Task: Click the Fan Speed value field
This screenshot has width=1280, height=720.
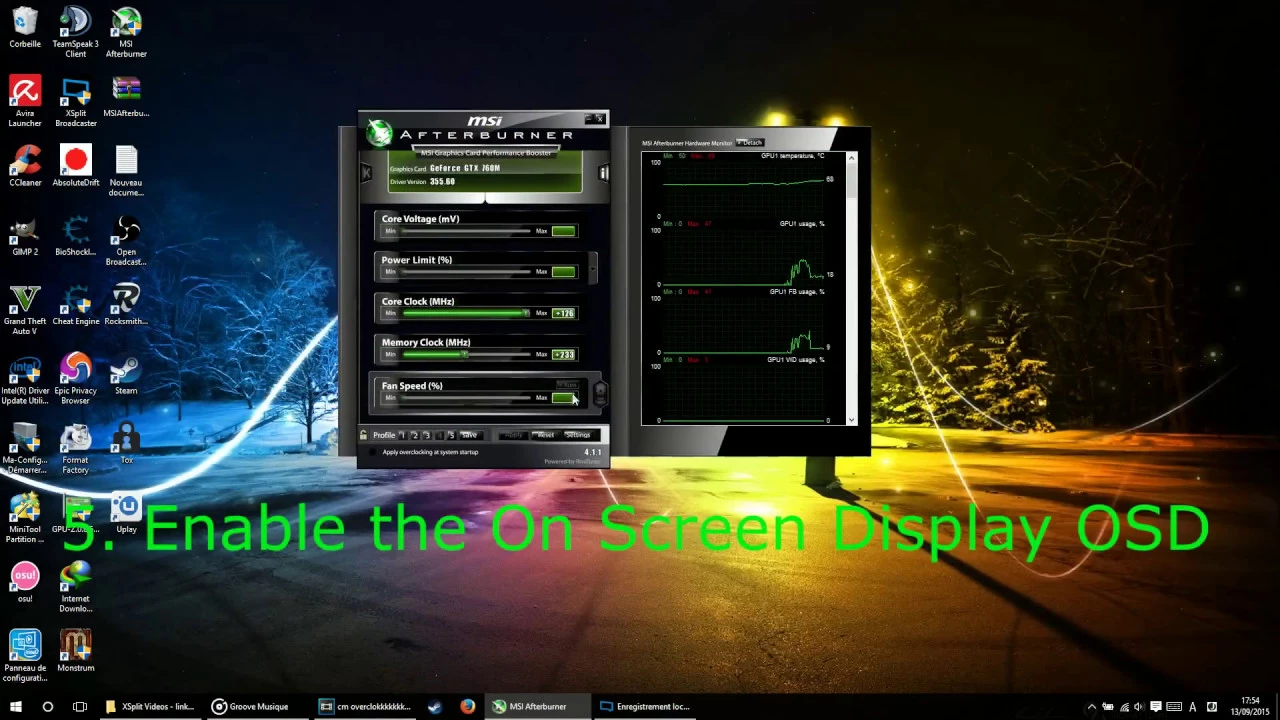Action: click(x=563, y=397)
